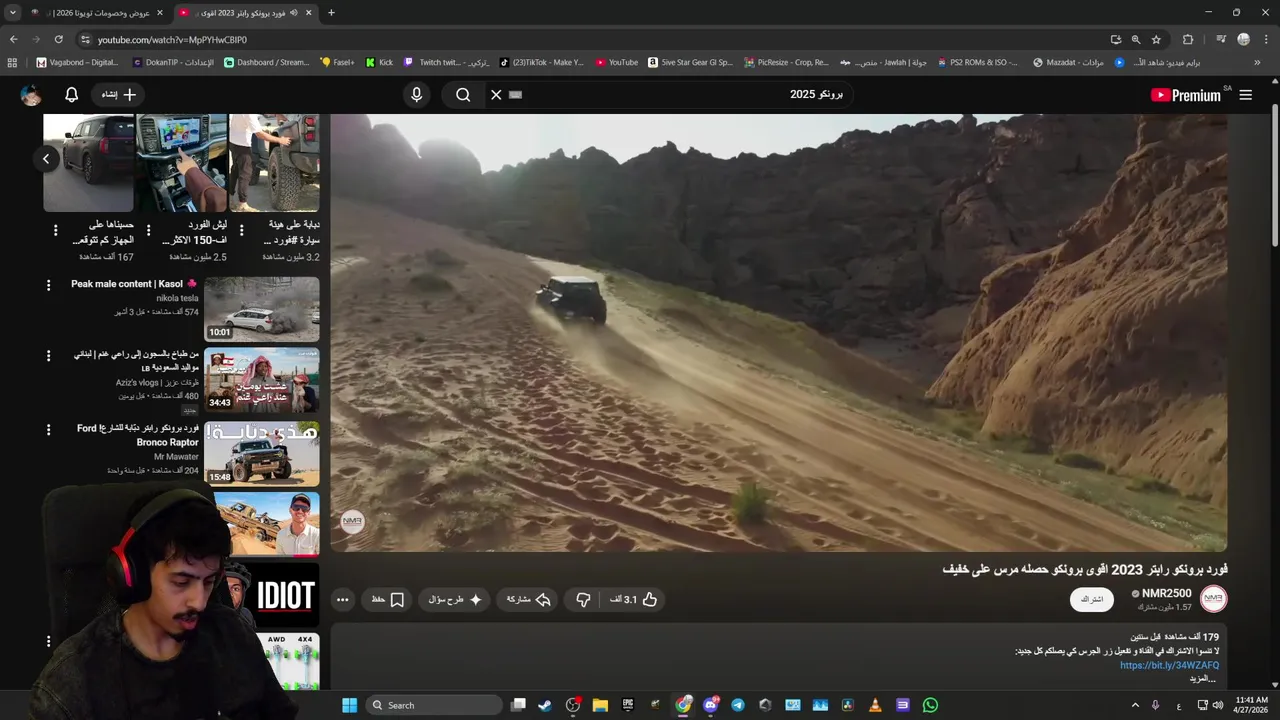Open File Explorer from the taskbar

tap(600, 705)
